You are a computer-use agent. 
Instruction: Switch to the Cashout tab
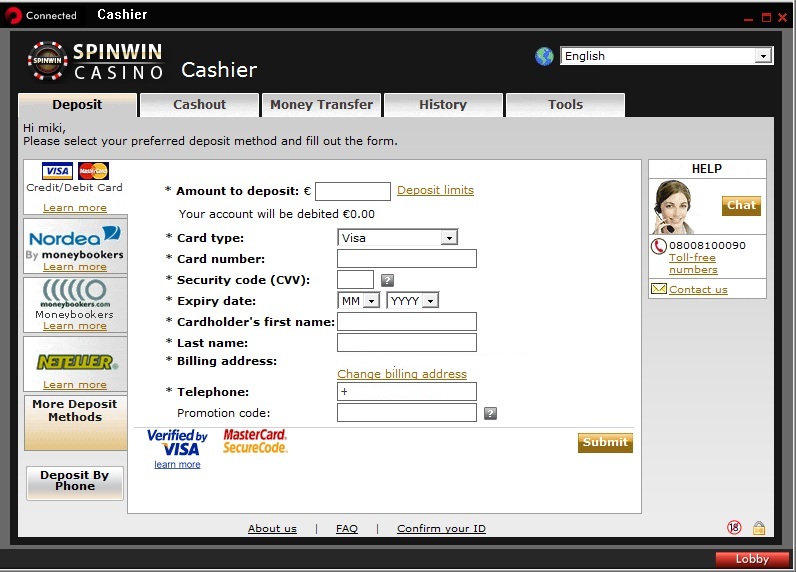tap(199, 105)
